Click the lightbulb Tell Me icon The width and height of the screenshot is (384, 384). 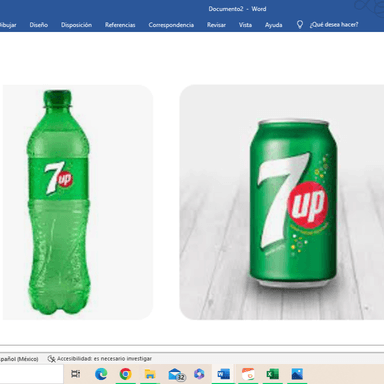click(x=300, y=25)
